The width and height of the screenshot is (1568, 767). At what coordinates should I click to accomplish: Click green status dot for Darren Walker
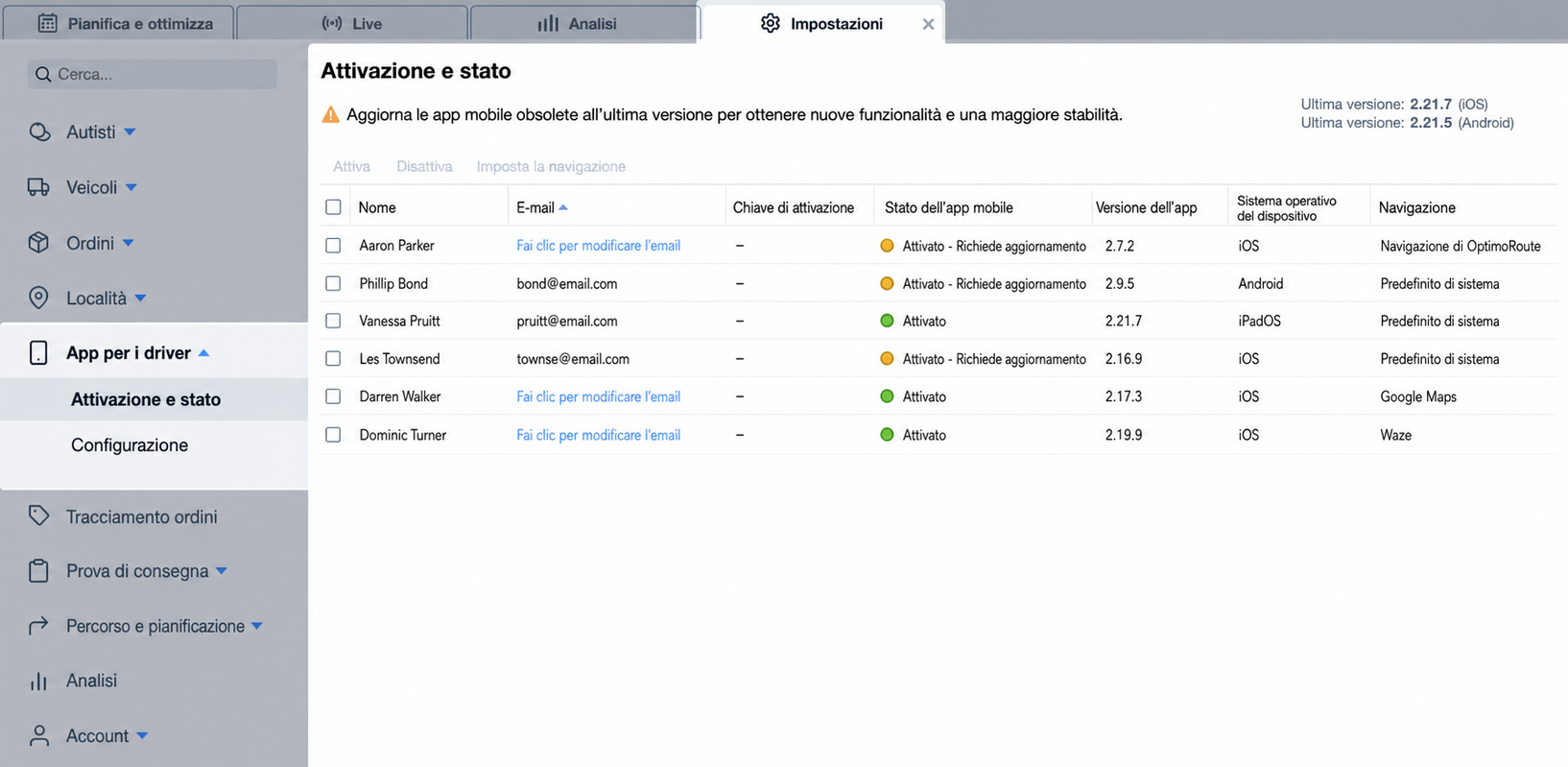point(887,396)
